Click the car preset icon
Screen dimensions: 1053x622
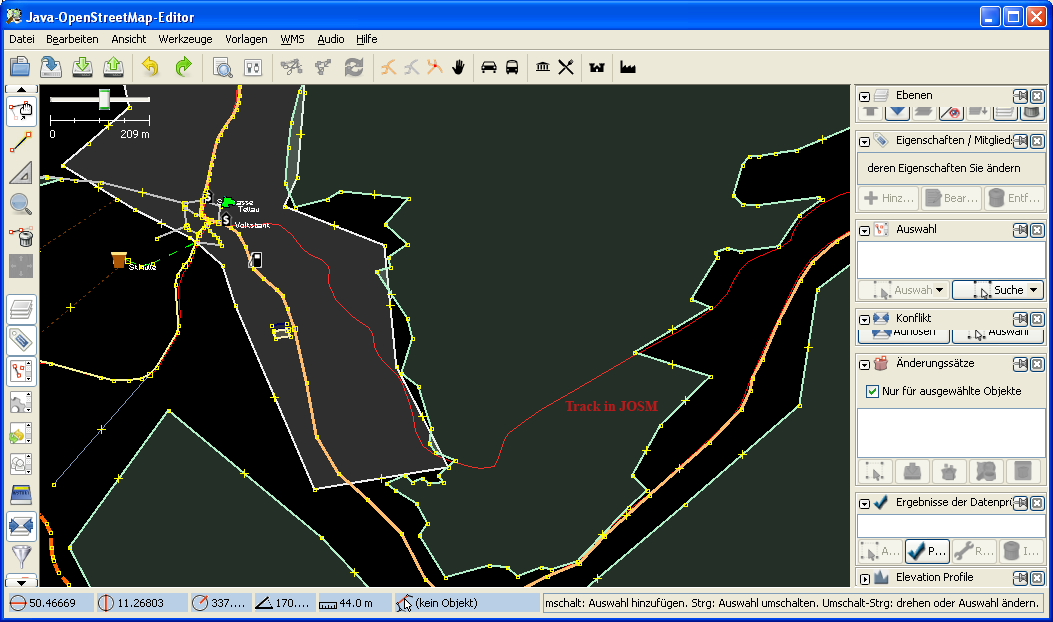[x=489, y=67]
